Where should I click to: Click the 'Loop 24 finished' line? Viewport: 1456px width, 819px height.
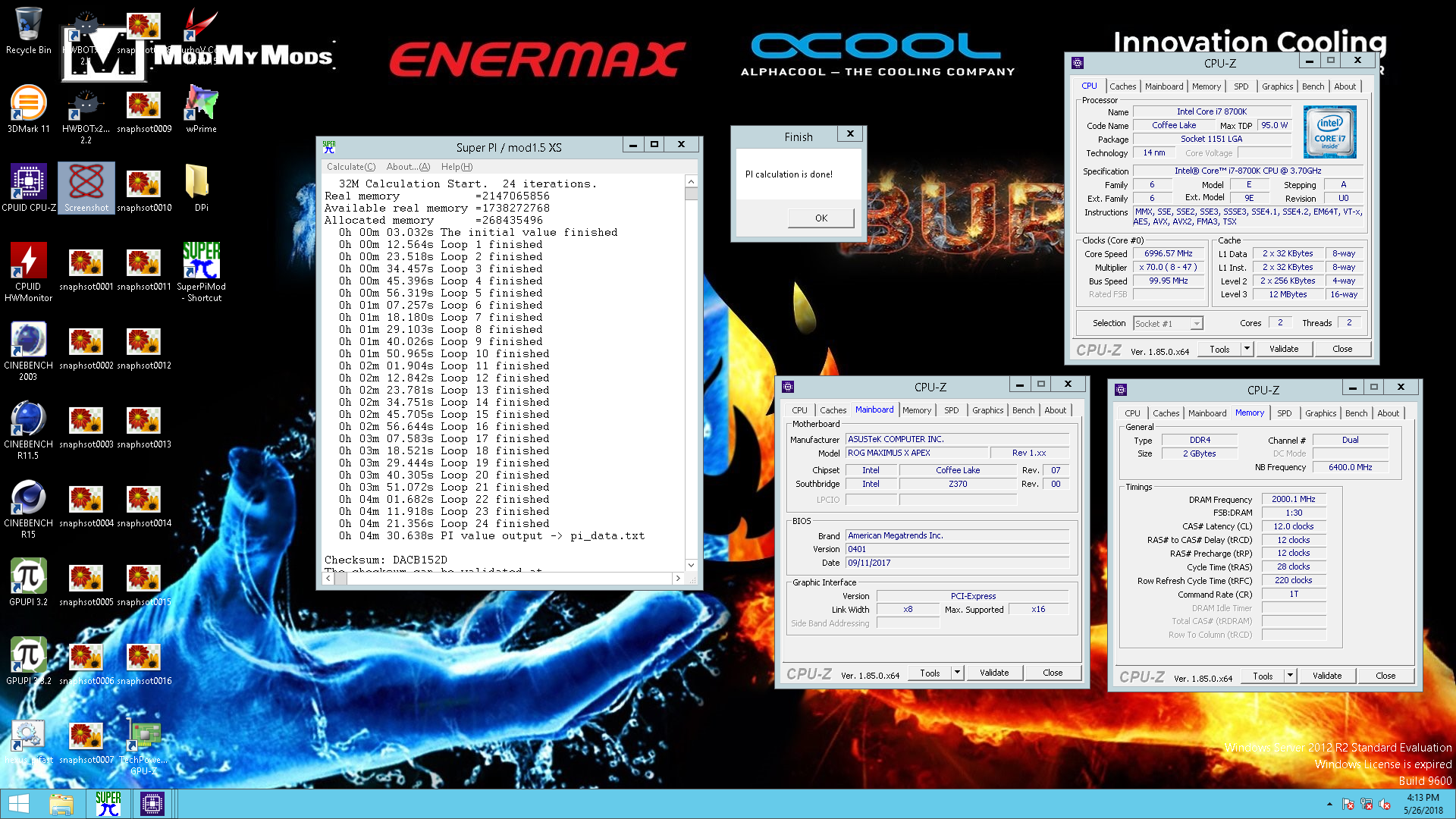(444, 524)
